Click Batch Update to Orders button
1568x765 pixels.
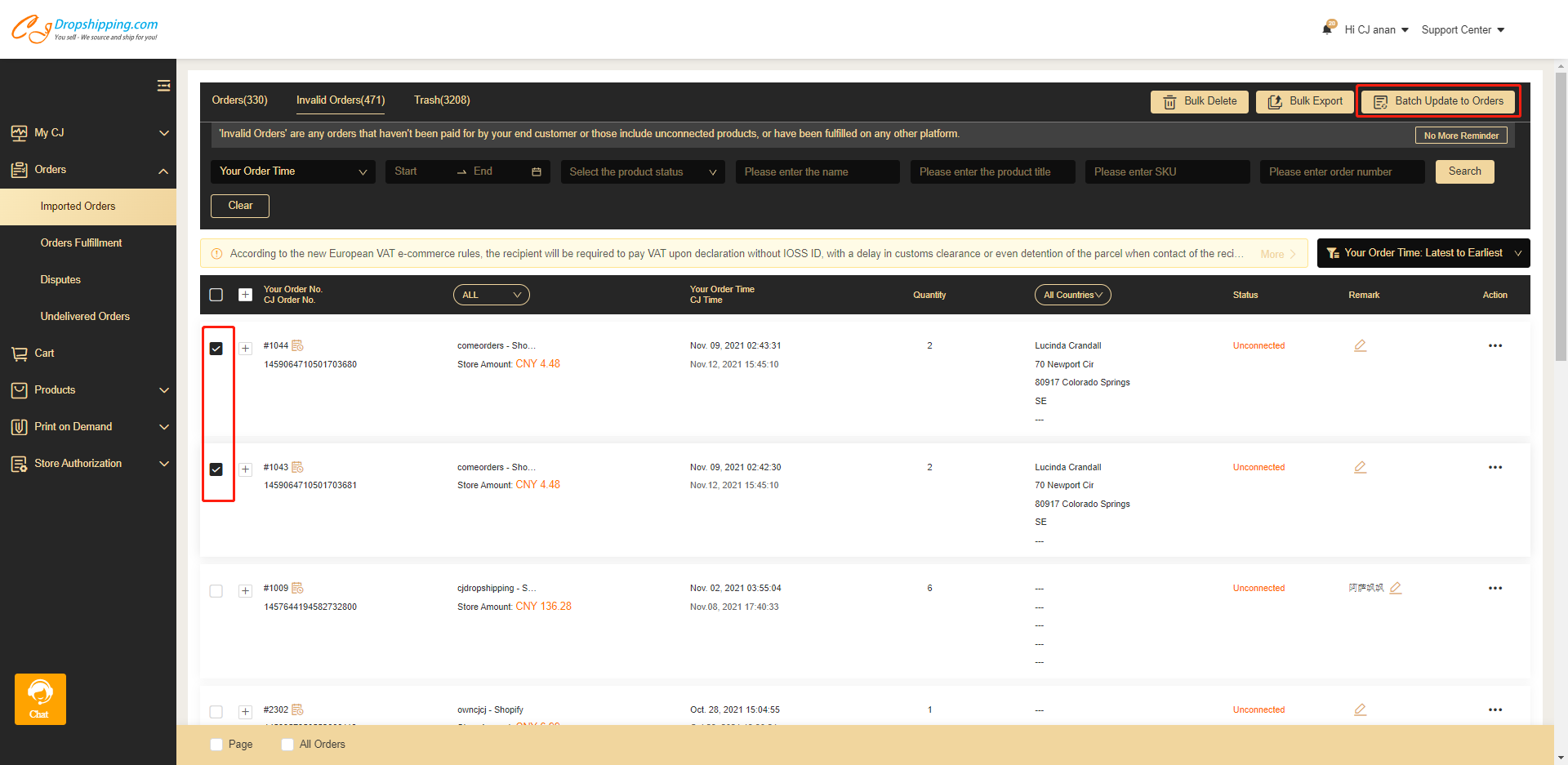pyautogui.click(x=1437, y=101)
